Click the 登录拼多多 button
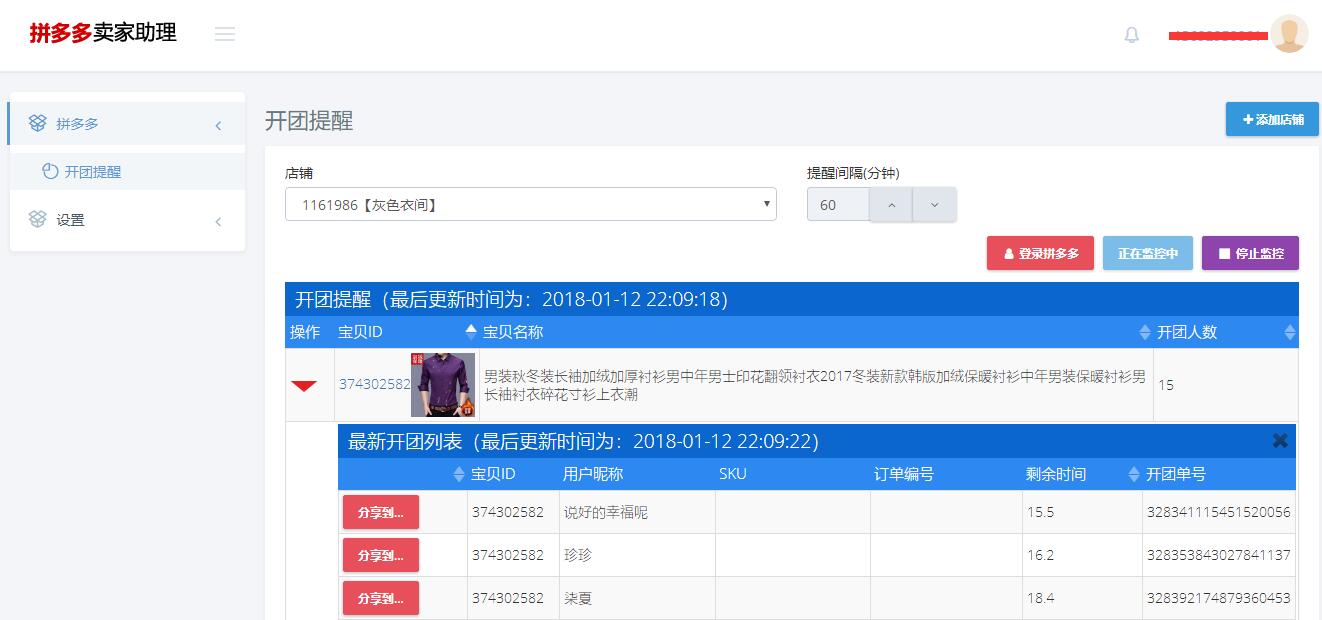This screenshot has height=620, width=1322. [1040, 253]
